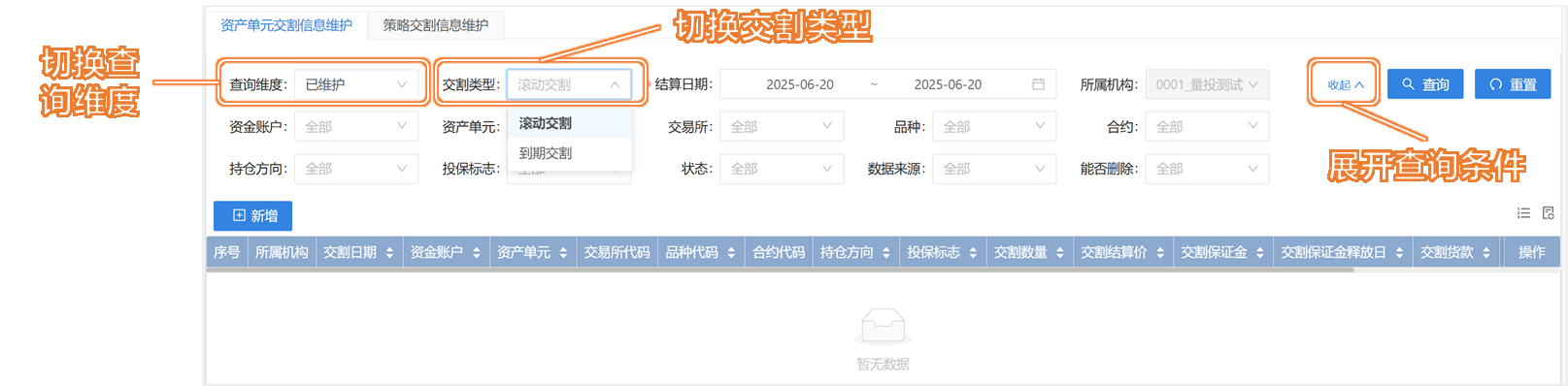Viewport: 1568px width, 386px height.
Task: Open the 资金账户 dropdown
Action: [x=355, y=126]
